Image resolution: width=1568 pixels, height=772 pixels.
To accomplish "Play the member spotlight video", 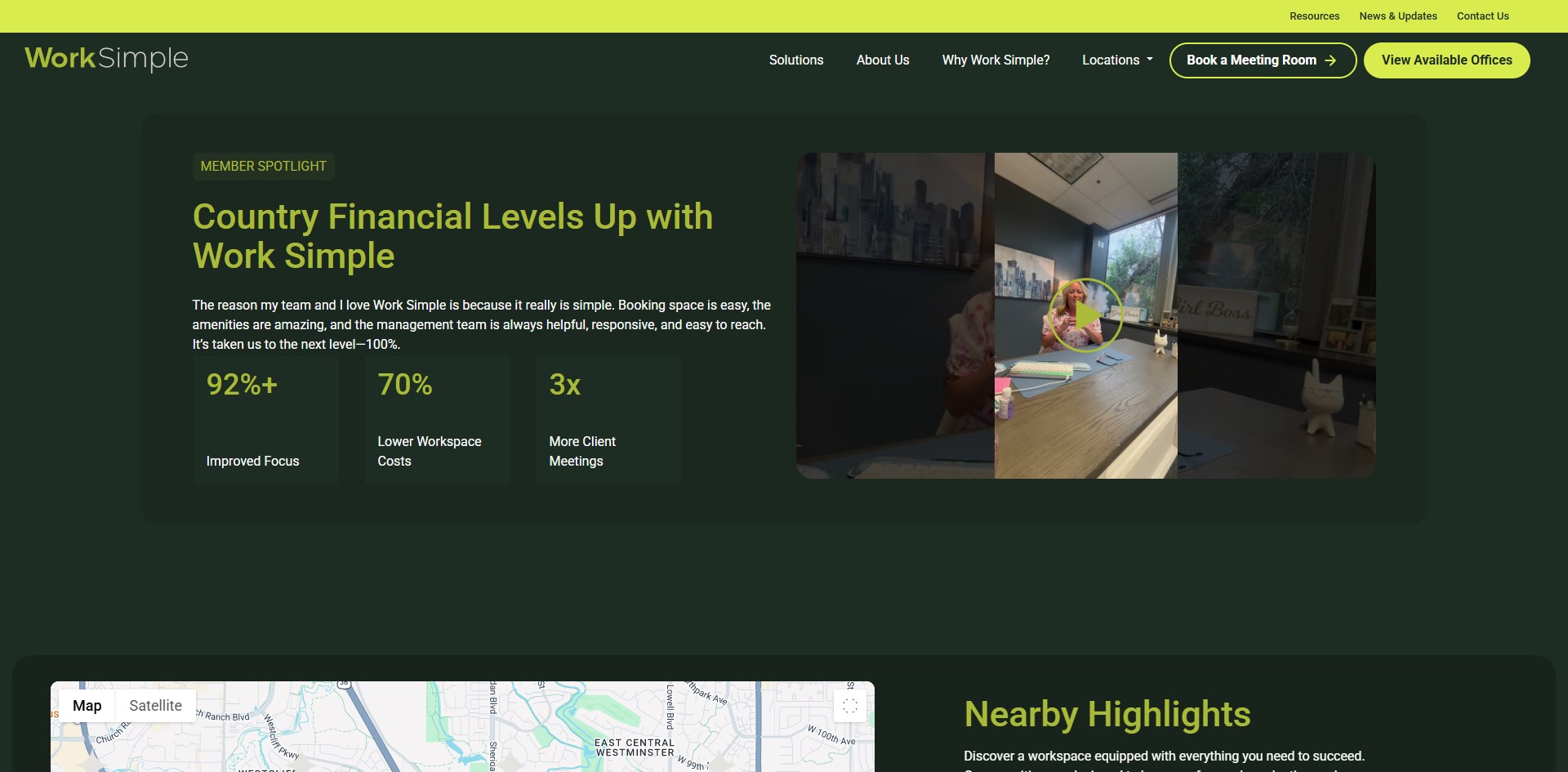I will 1085,315.
